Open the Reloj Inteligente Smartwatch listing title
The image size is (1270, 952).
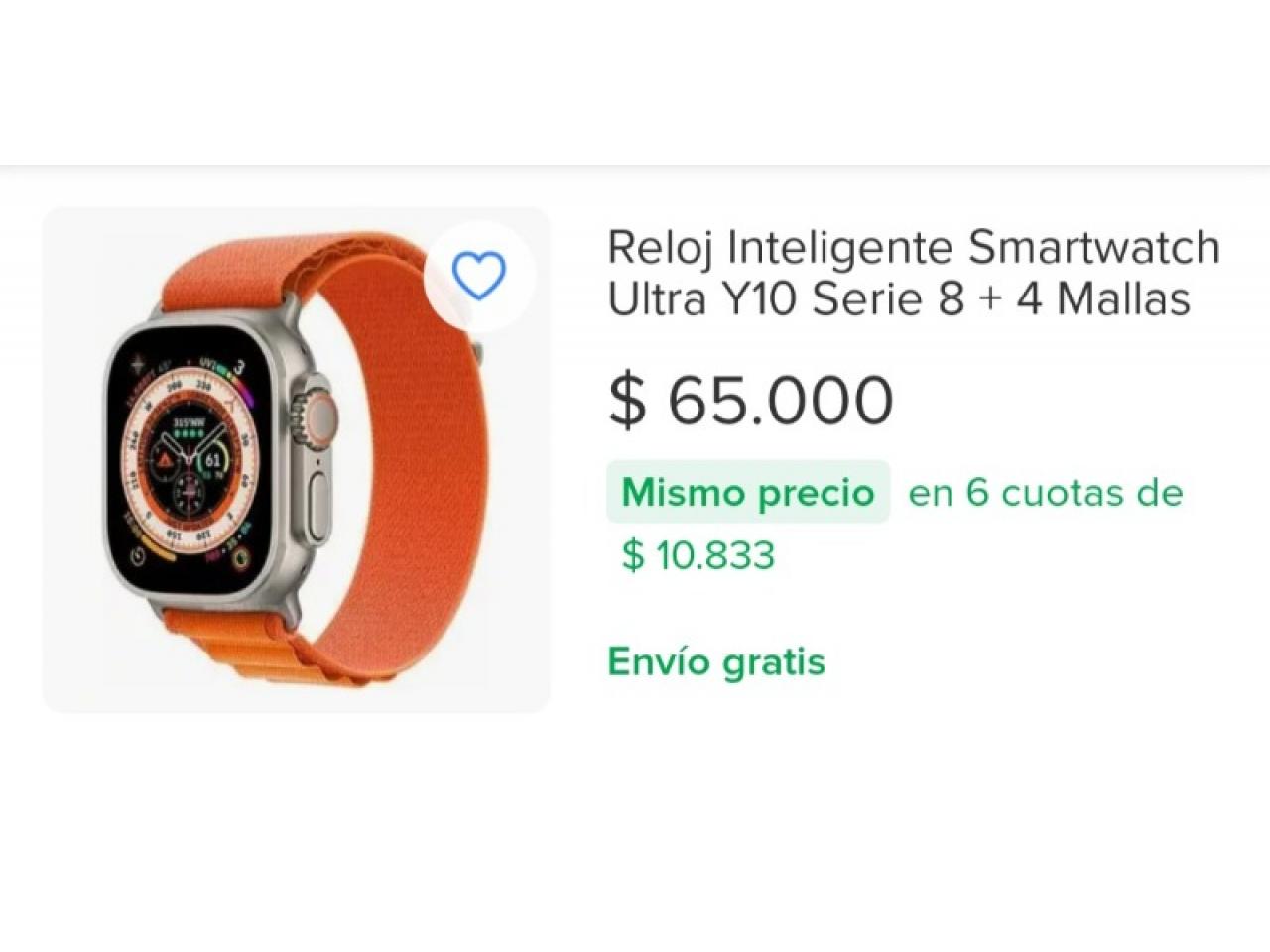[x=913, y=273]
